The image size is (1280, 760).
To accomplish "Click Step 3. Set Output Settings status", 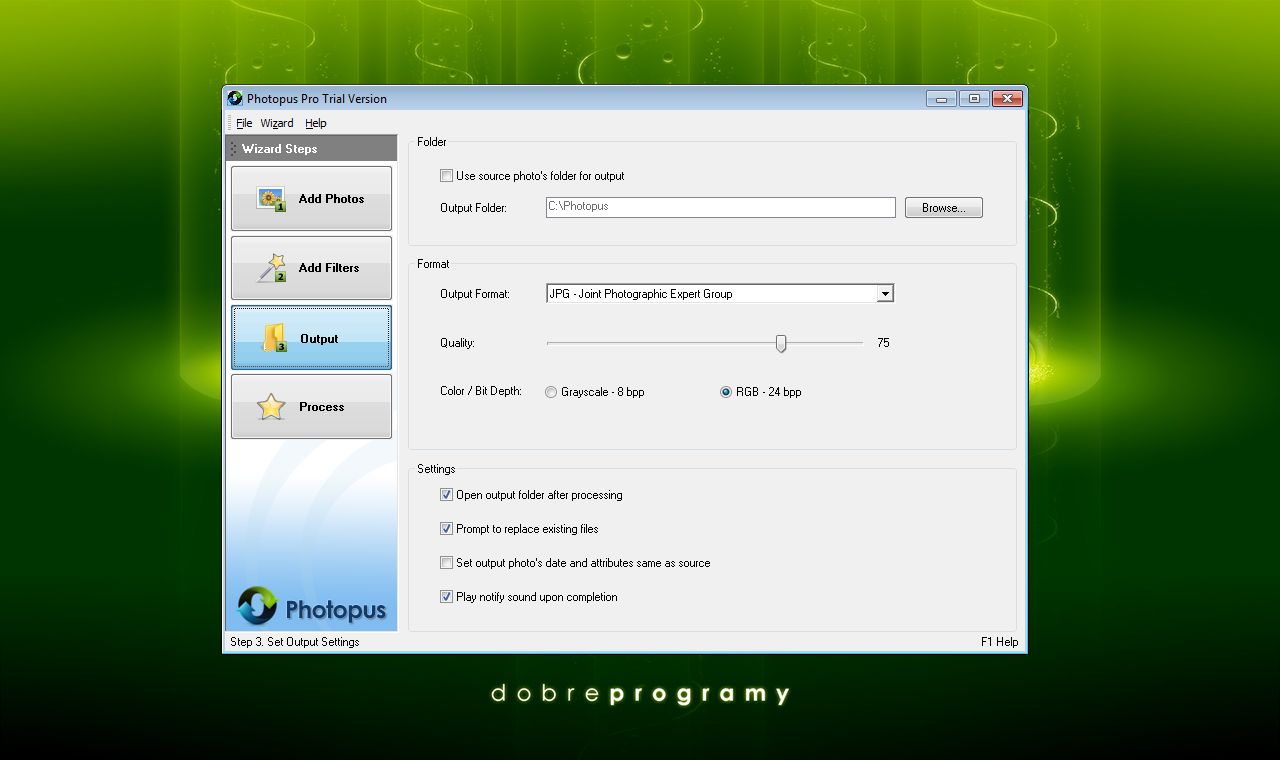I will (295, 642).
